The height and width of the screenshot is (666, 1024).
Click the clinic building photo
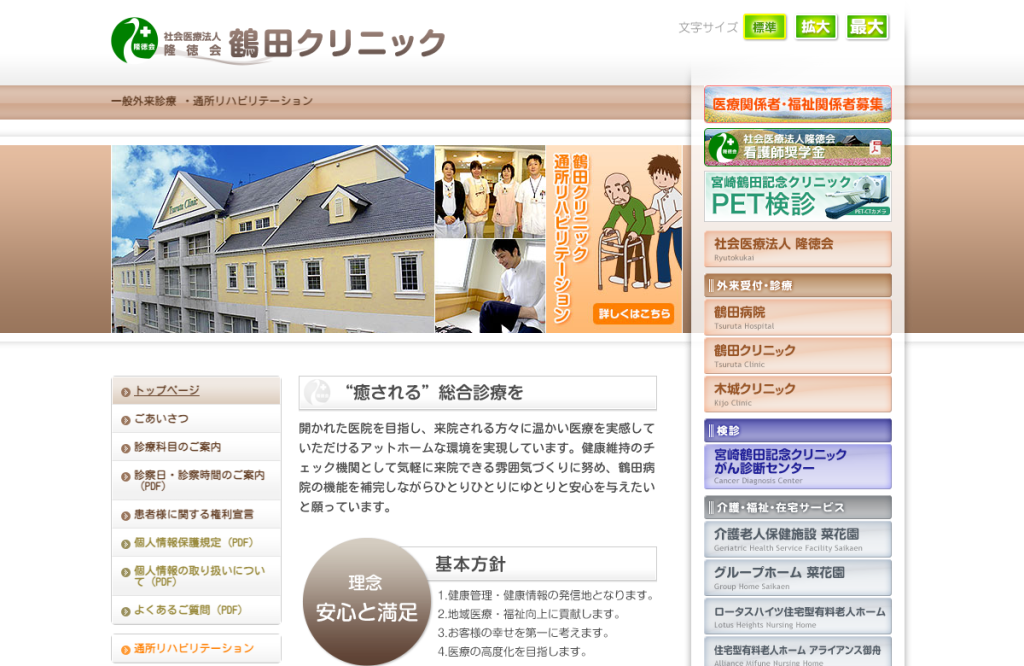[x=272, y=239]
